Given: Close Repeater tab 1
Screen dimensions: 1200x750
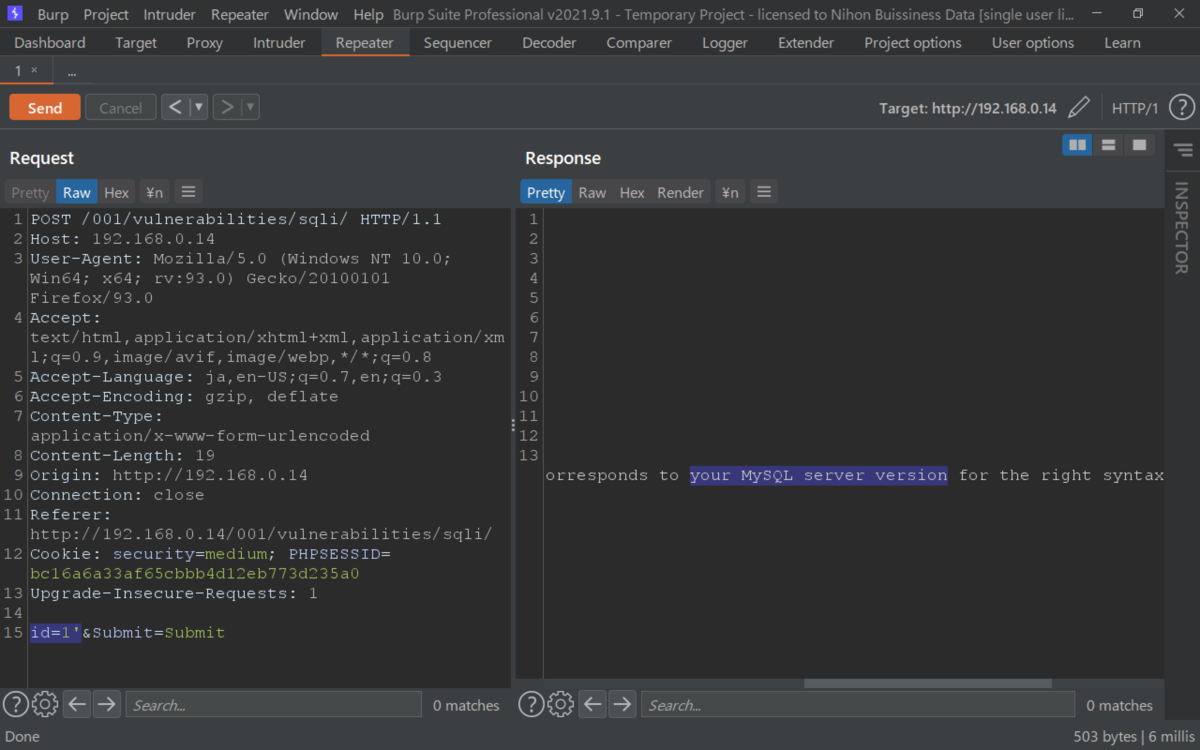Looking at the screenshot, I should pos(34,70).
